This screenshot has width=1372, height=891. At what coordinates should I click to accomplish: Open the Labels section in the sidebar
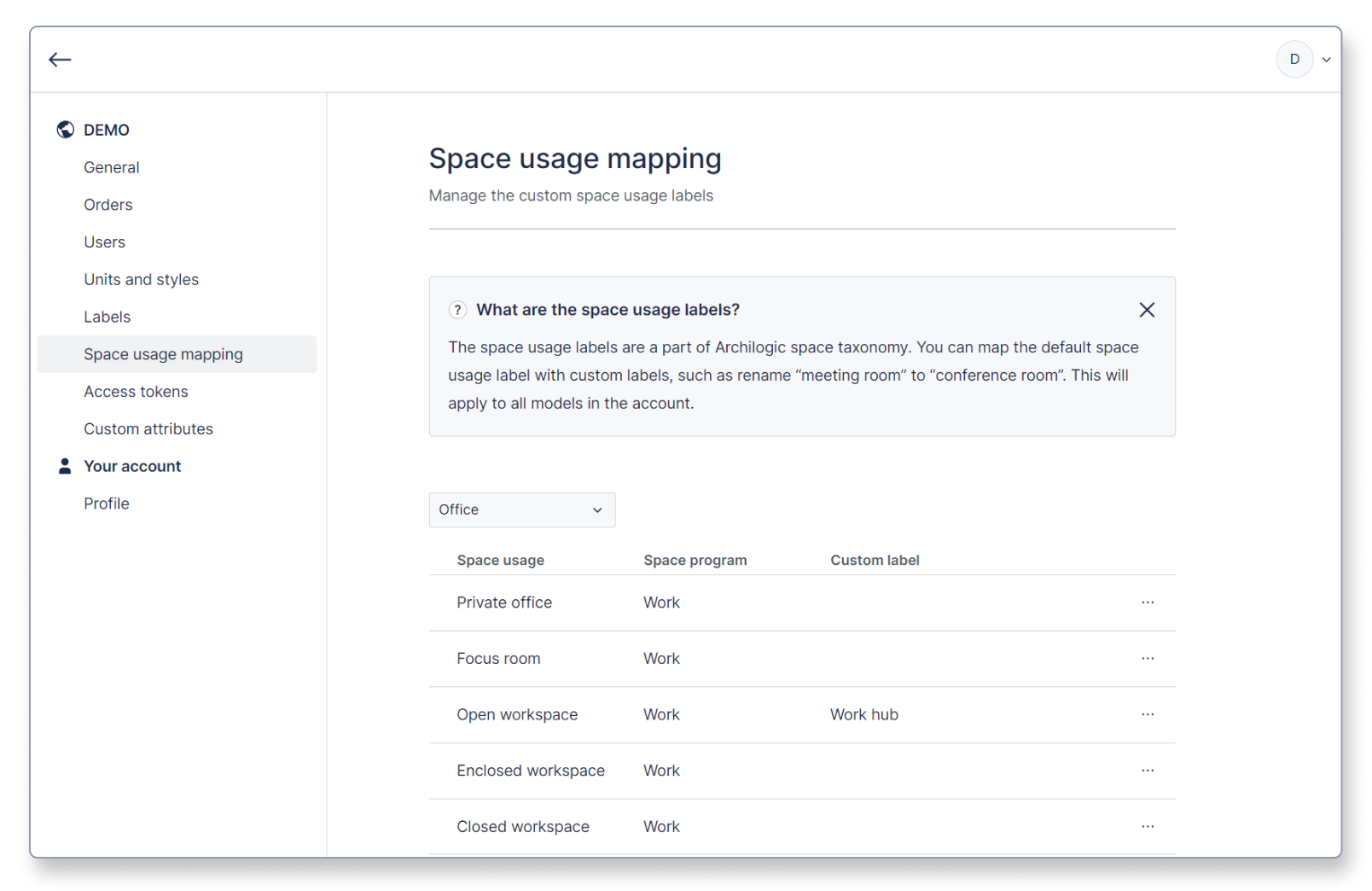108,316
